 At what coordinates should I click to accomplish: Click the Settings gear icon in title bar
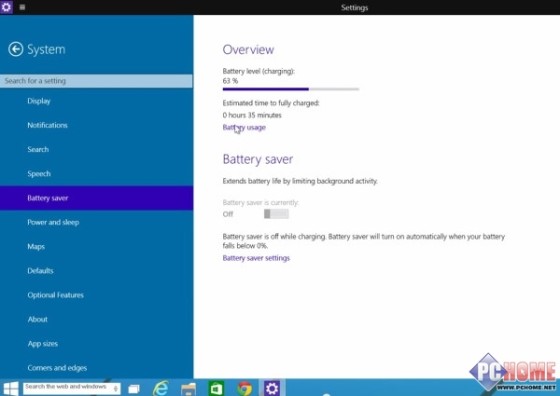6,7
